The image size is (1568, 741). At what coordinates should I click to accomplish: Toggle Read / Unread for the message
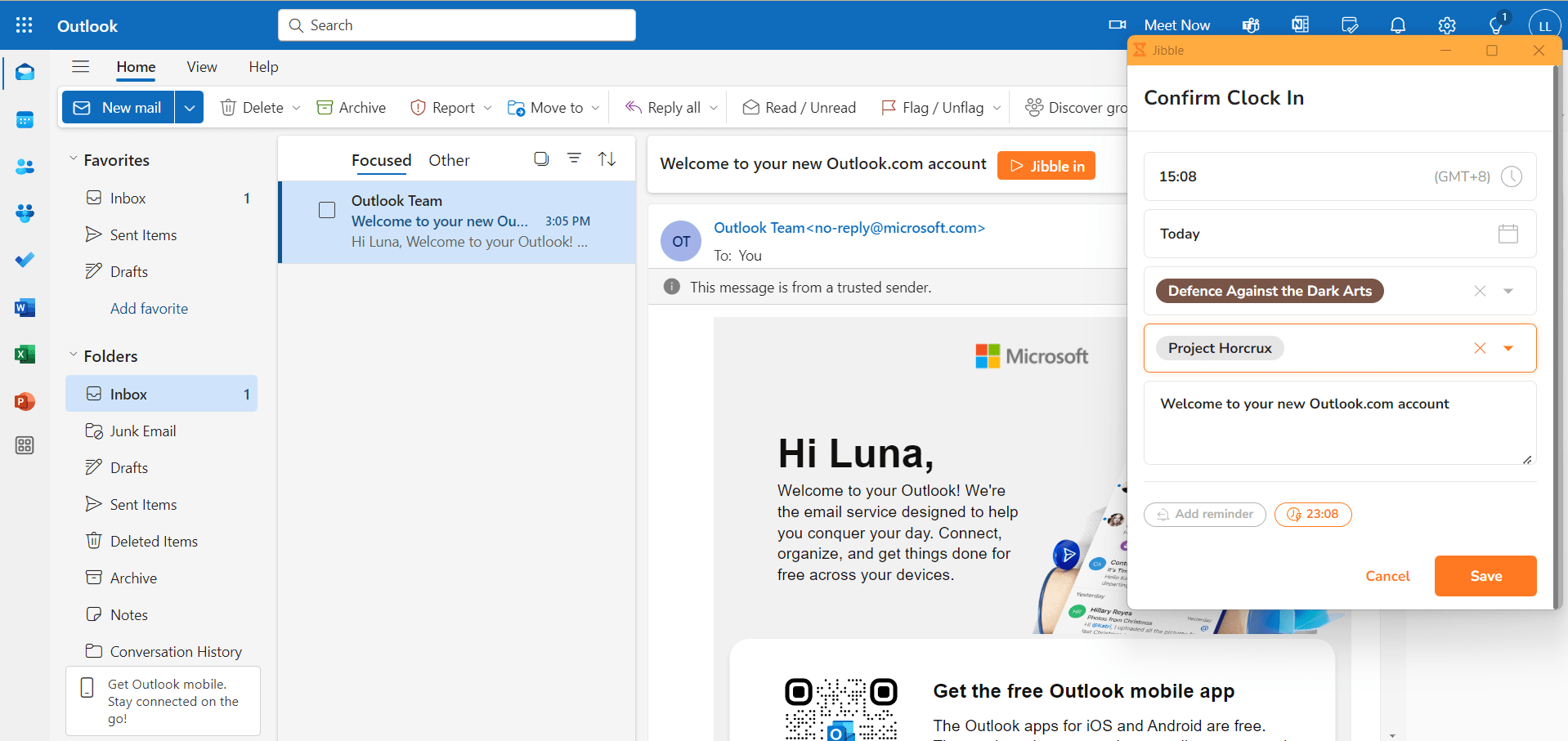[800, 108]
